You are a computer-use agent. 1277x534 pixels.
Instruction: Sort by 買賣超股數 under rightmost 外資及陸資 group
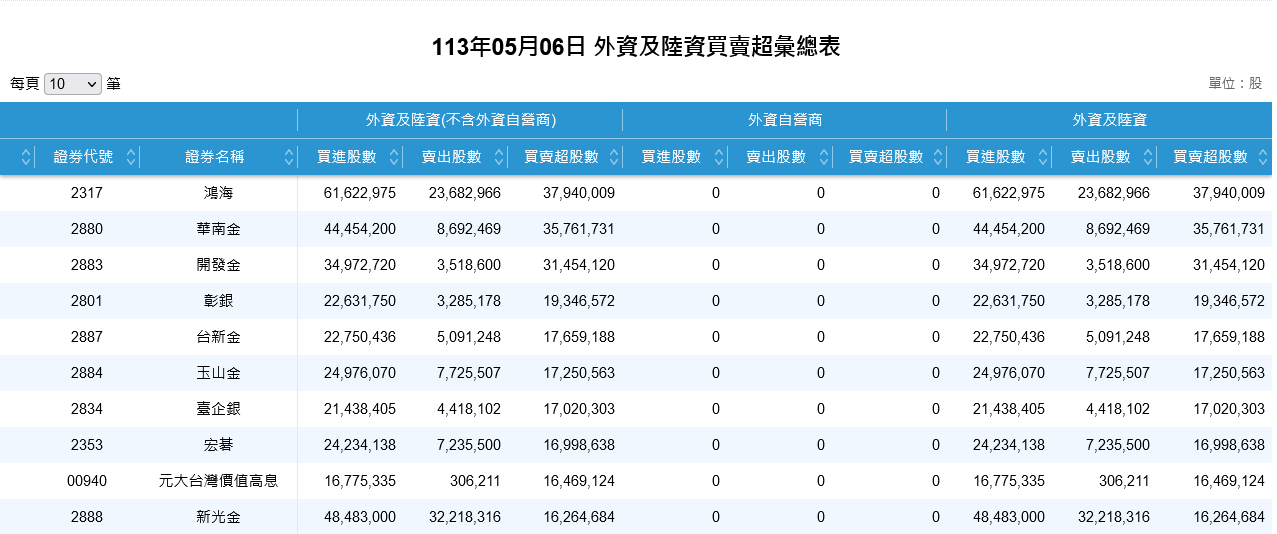[x=1263, y=157]
